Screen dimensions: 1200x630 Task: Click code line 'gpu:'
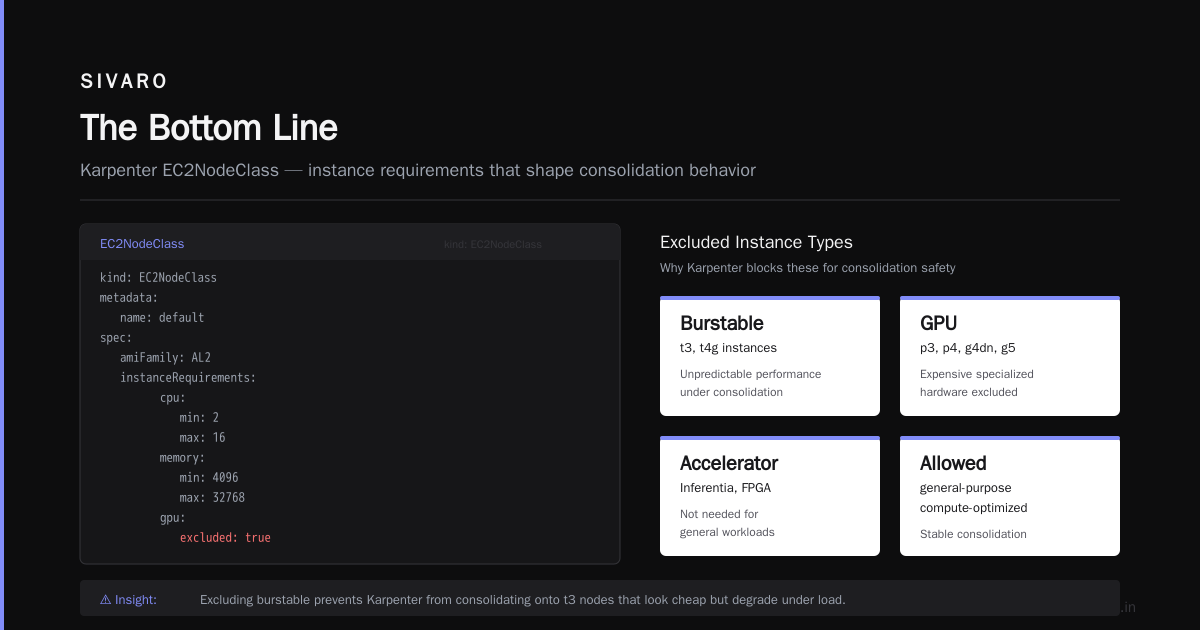tap(173, 517)
